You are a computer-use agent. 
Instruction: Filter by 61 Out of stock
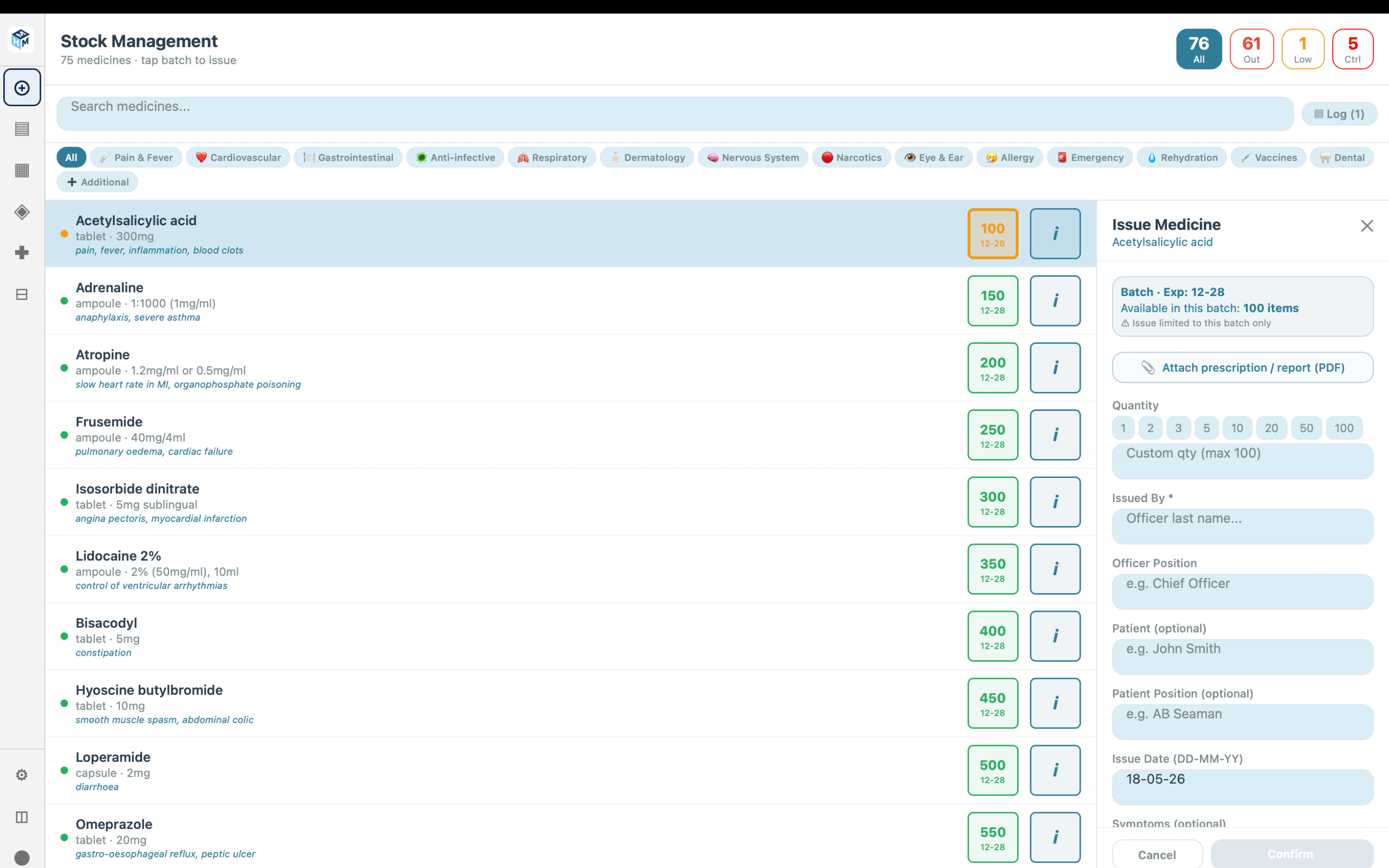[x=1251, y=49]
